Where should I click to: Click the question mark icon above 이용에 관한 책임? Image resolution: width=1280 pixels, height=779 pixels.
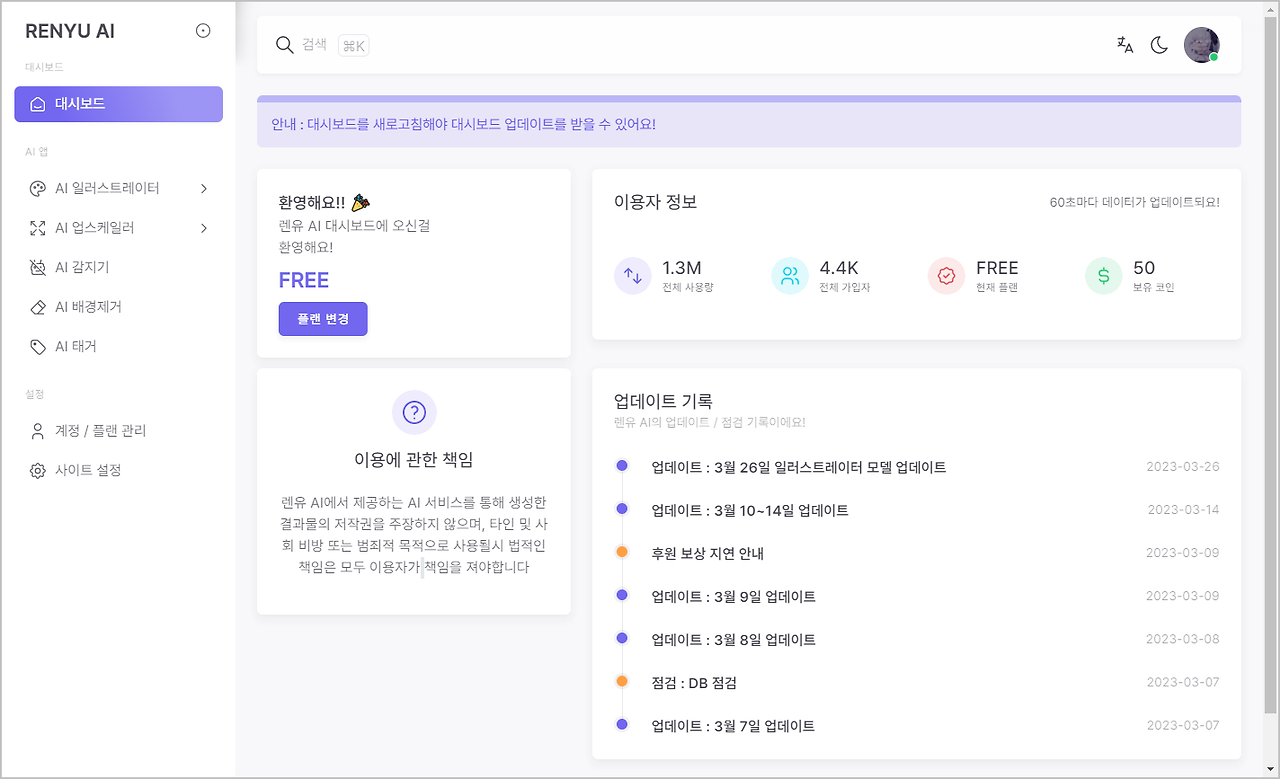point(414,413)
